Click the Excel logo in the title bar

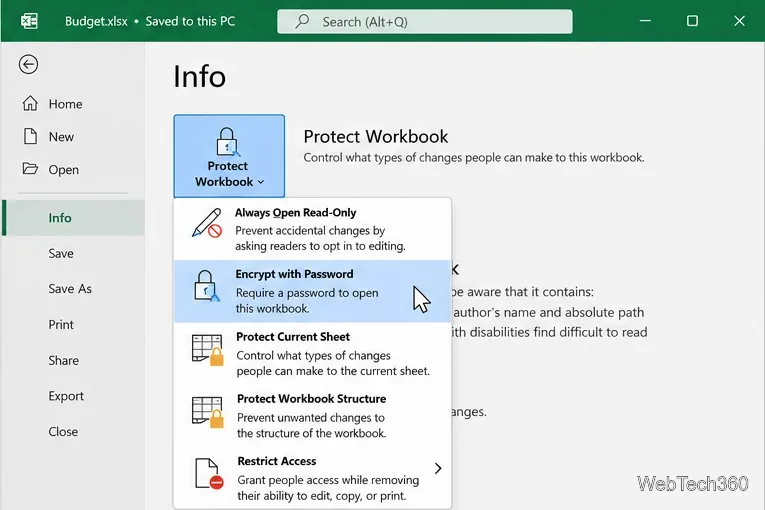pos(29,21)
